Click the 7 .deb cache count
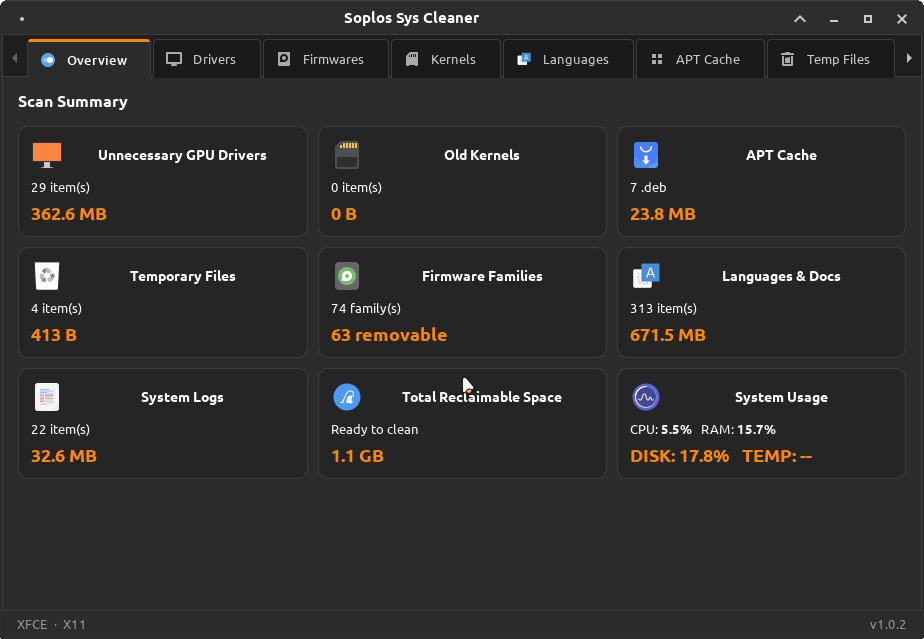Screen dimensions: 924x639 pos(648,187)
